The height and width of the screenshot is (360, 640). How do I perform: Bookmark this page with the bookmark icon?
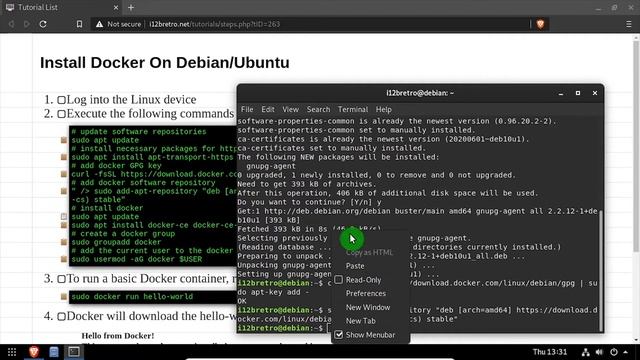(79, 24)
